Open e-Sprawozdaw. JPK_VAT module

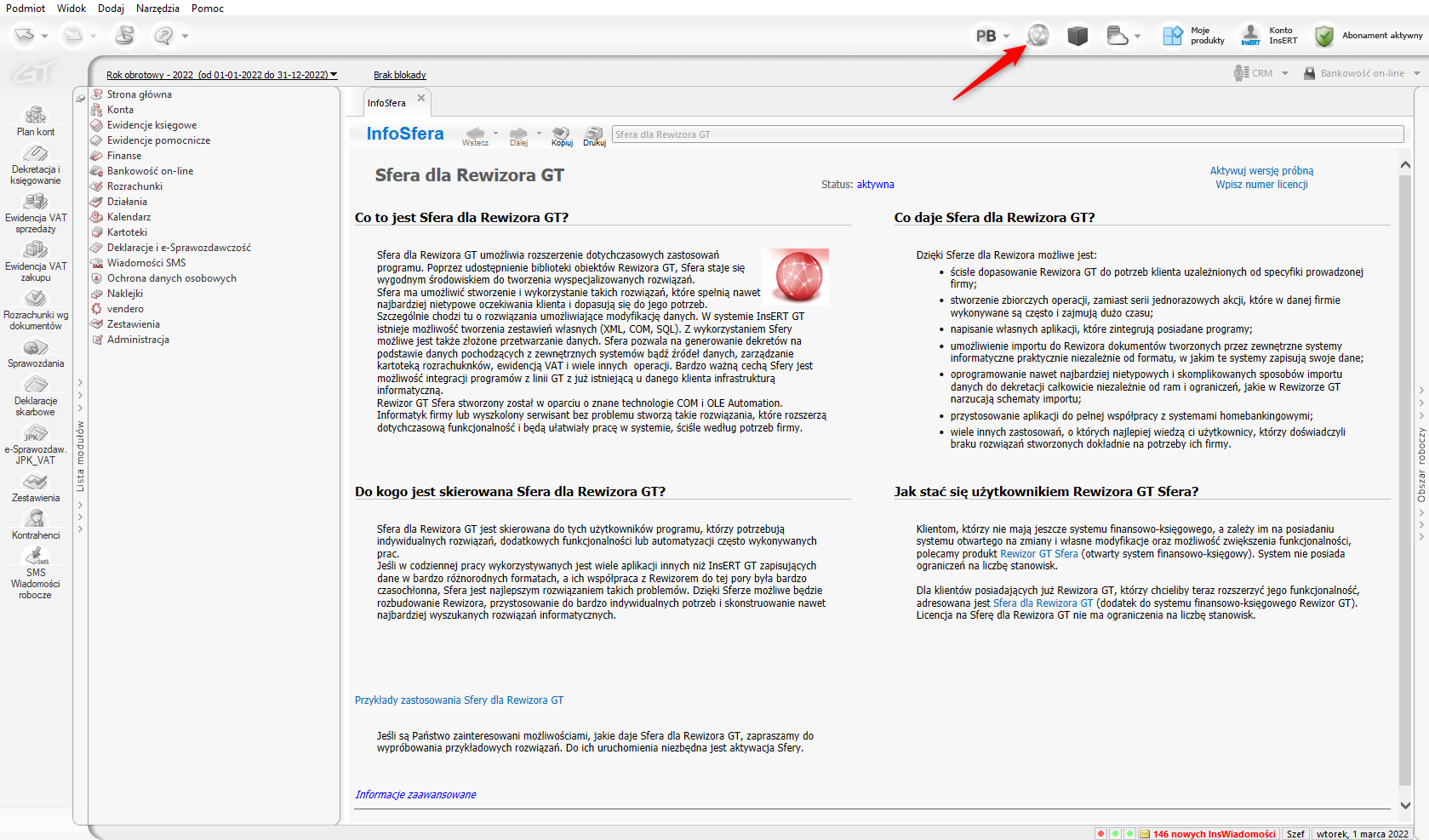coord(36,445)
